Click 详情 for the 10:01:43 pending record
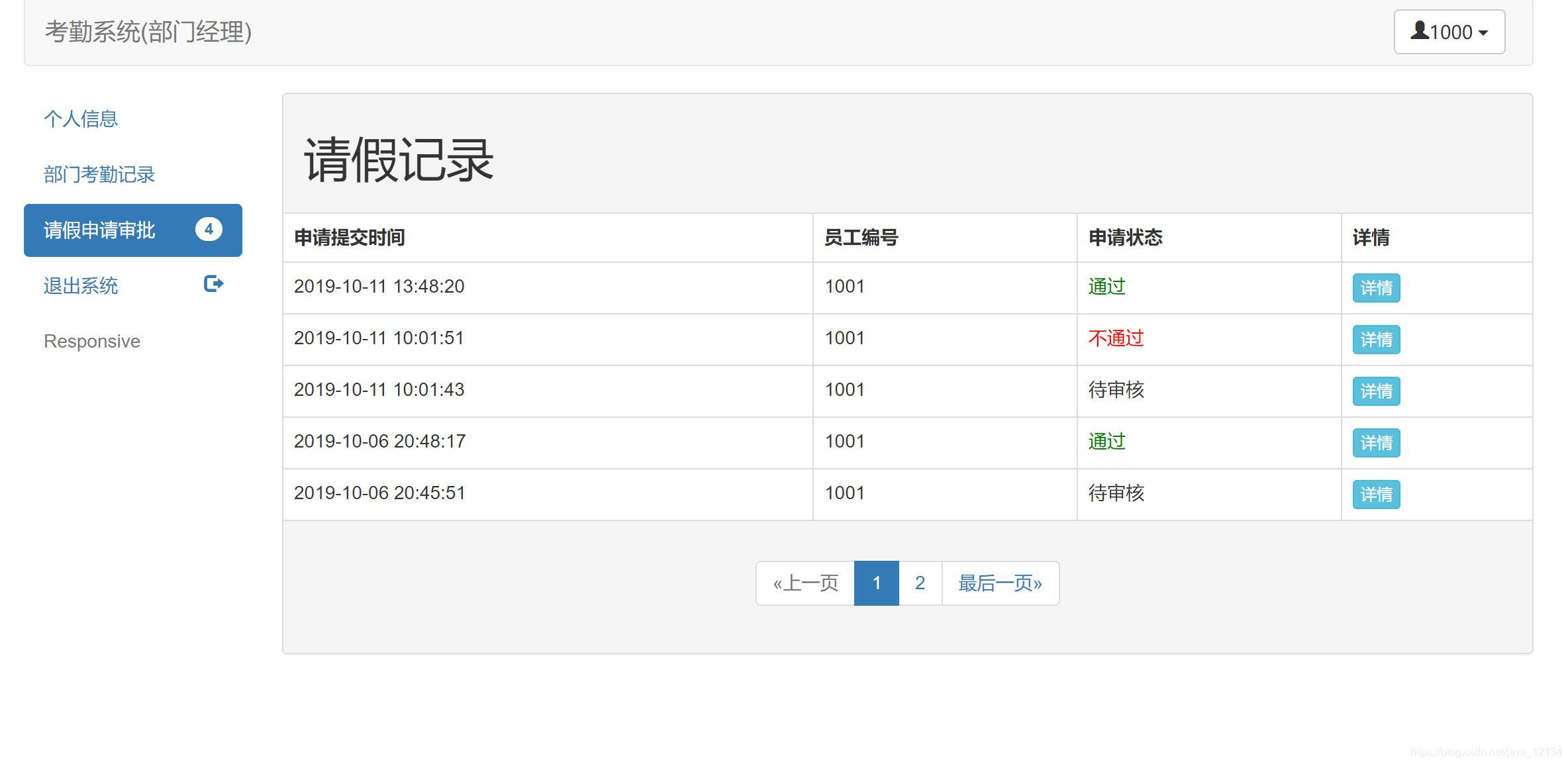 (x=1376, y=391)
